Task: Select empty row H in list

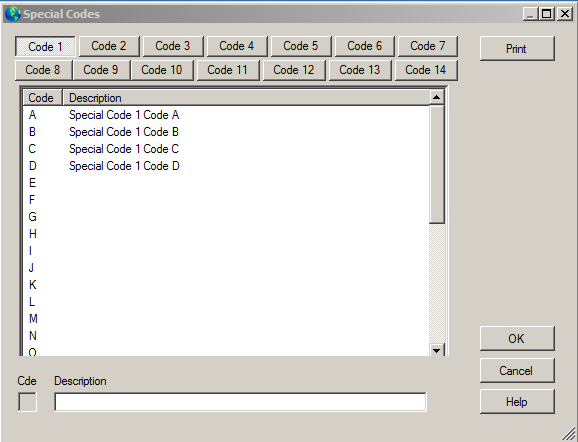Action: (226, 234)
